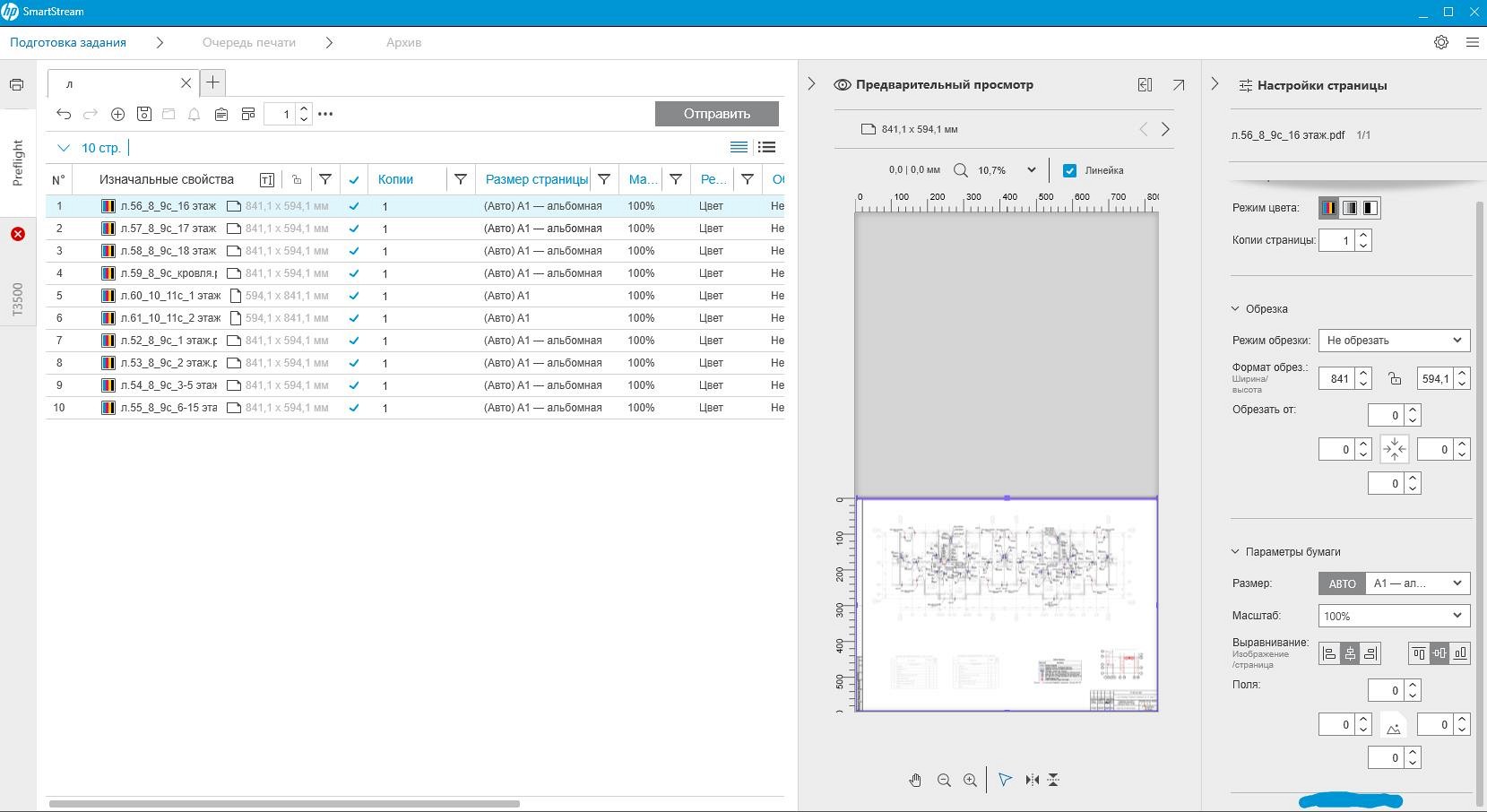The height and width of the screenshot is (812, 1487).
Task: Click the horizontal scrollbar under the file list
Action: coord(284,803)
